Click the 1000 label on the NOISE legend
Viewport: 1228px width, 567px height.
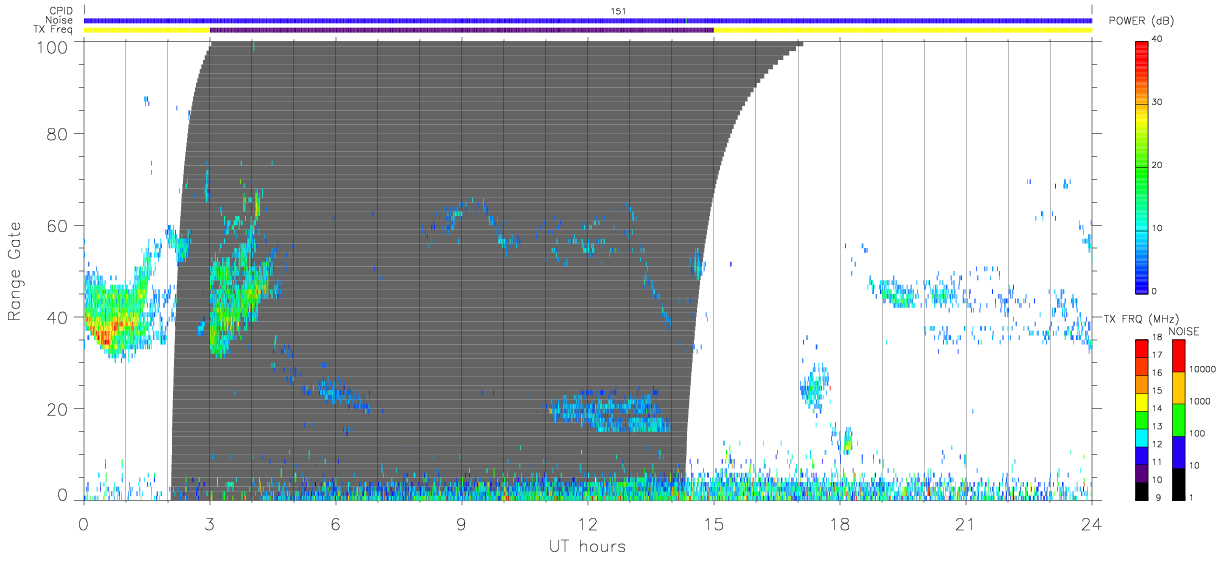click(1201, 401)
